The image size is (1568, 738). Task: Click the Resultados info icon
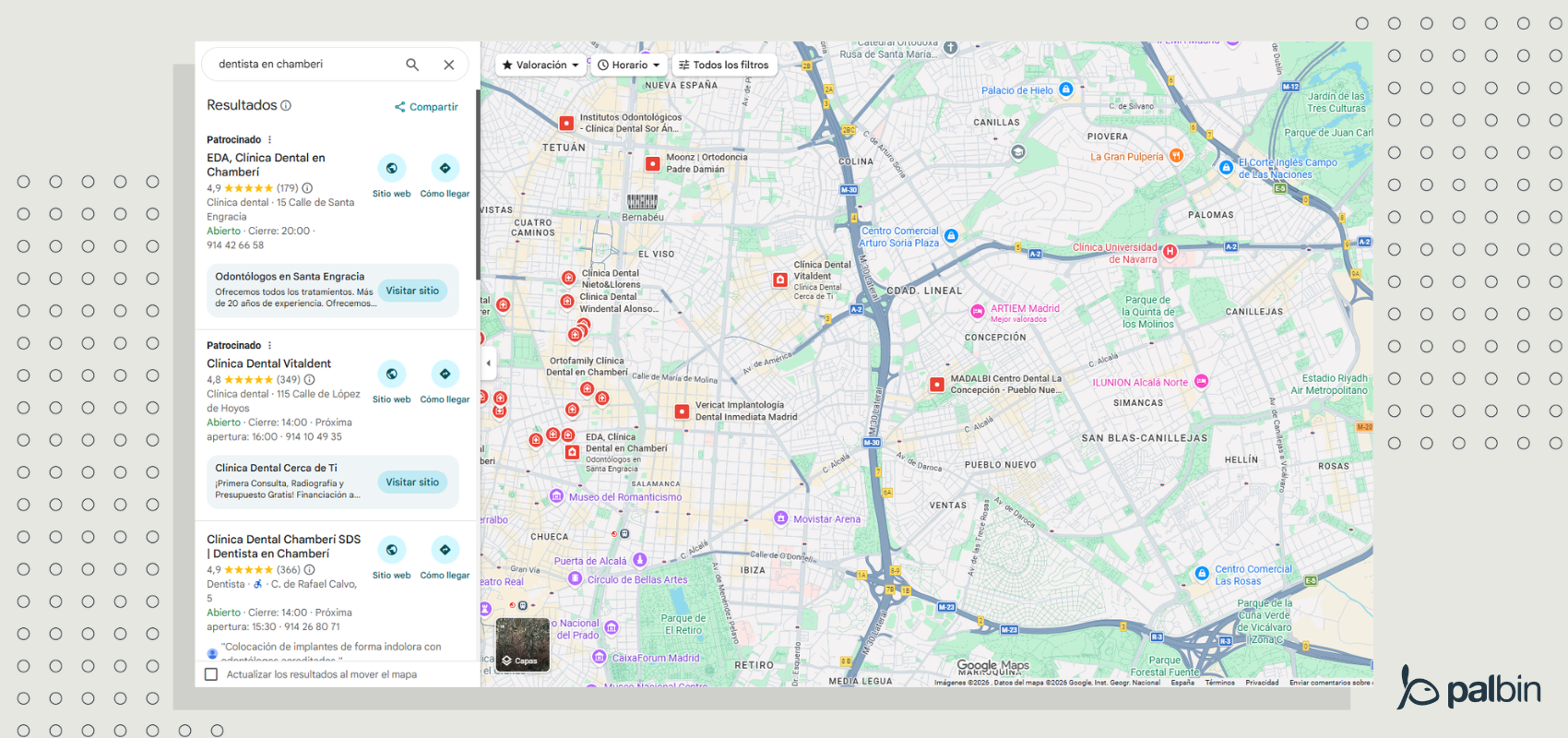click(286, 106)
